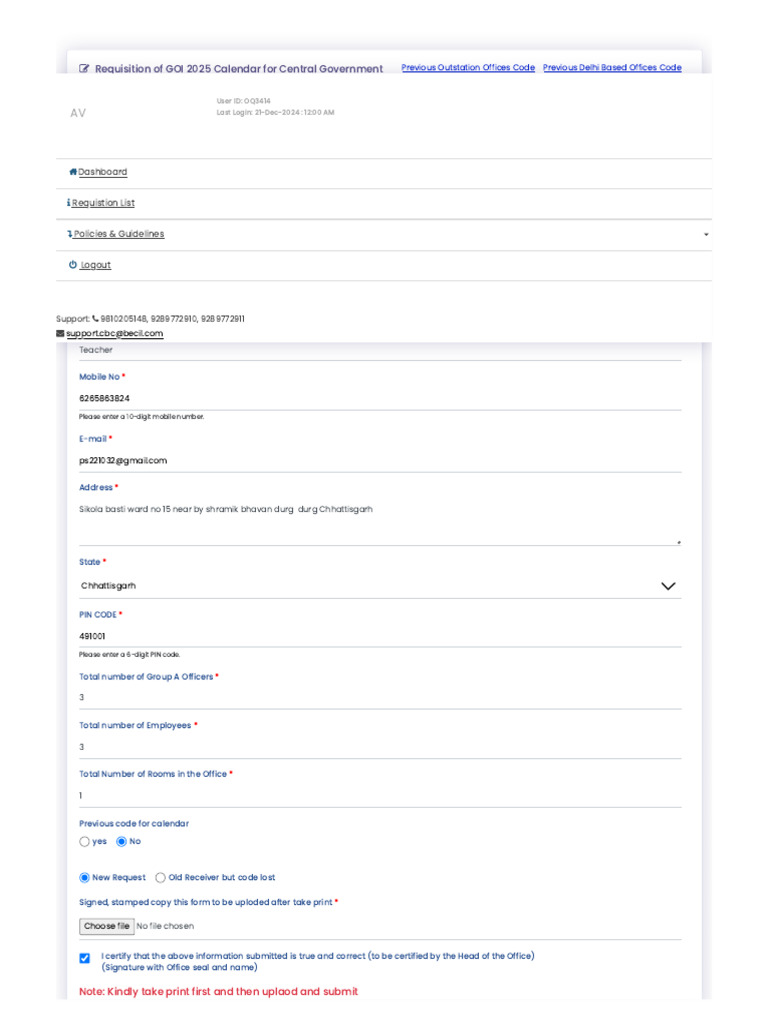Click the support.cbc@becil.com email link
This screenshot has height=1024, width=768.
point(114,334)
